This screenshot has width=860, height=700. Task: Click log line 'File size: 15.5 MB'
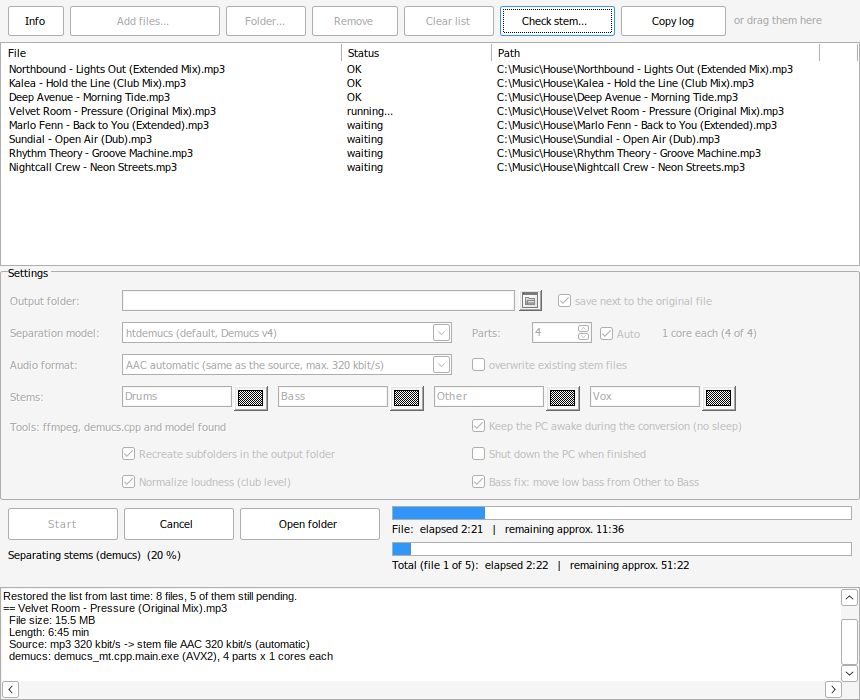tap(52, 620)
